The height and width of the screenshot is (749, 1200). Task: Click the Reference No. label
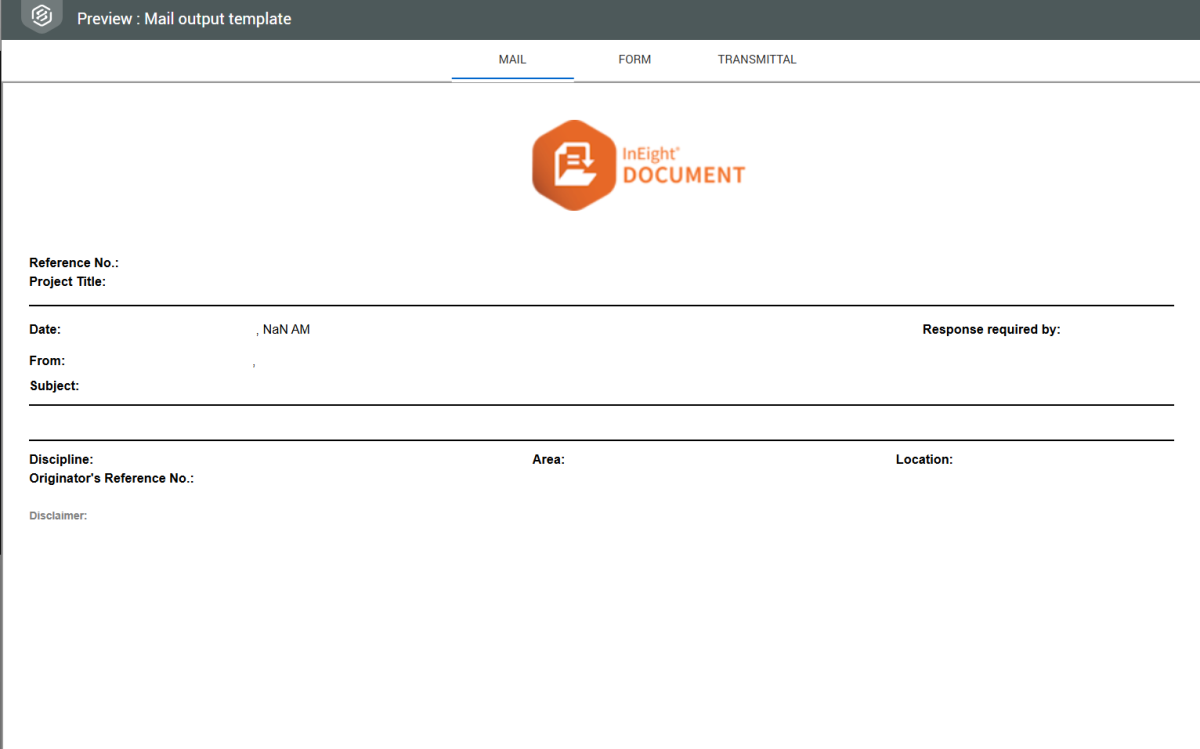[74, 263]
